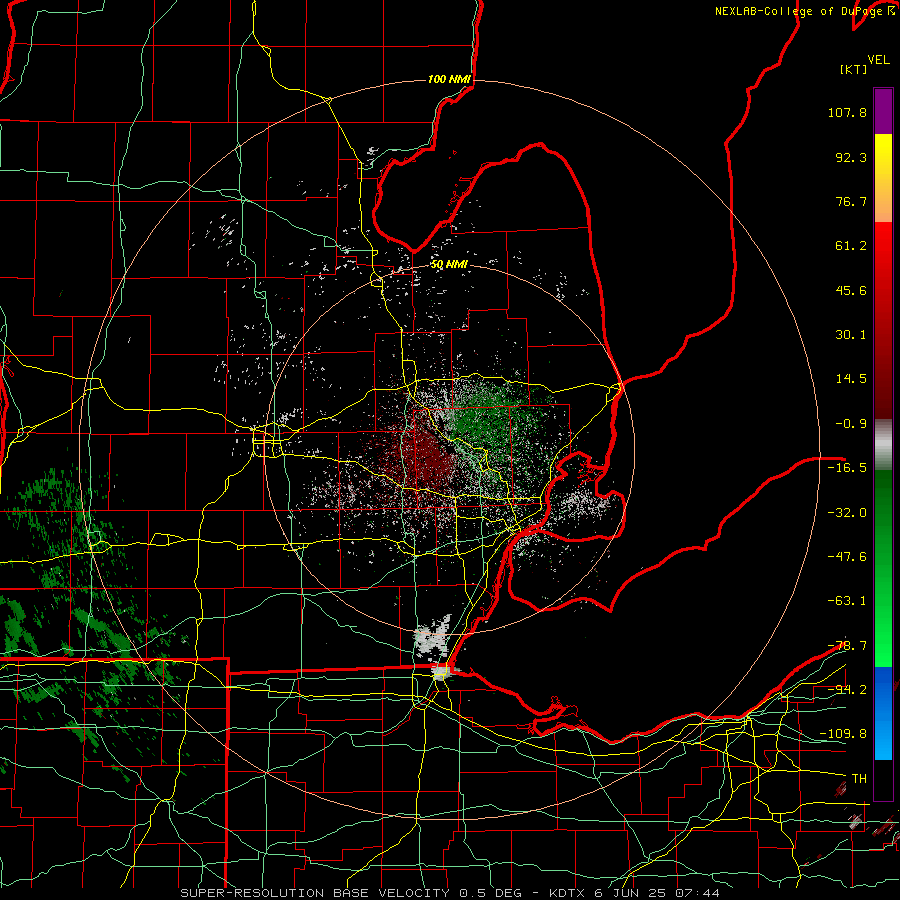Select the 30.1 scale value

pos(851,335)
